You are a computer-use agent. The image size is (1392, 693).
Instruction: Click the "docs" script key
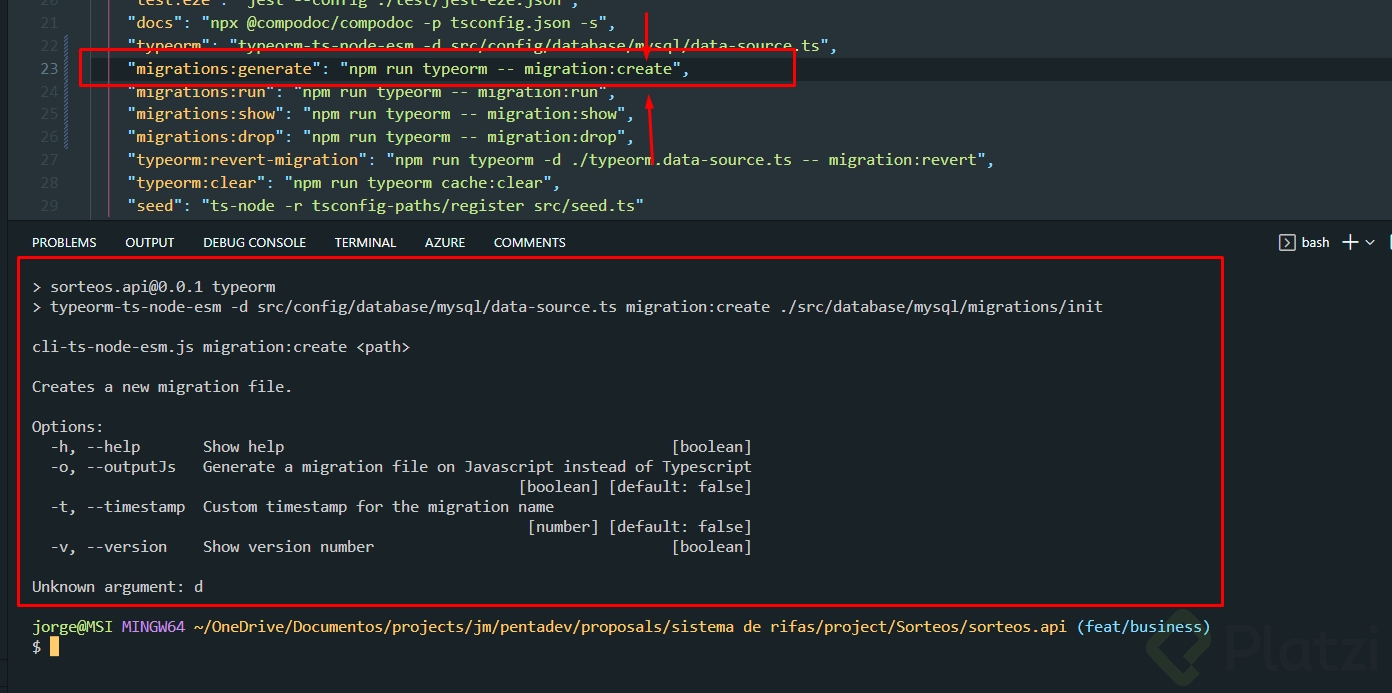pyautogui.click(x=155, y=22)
